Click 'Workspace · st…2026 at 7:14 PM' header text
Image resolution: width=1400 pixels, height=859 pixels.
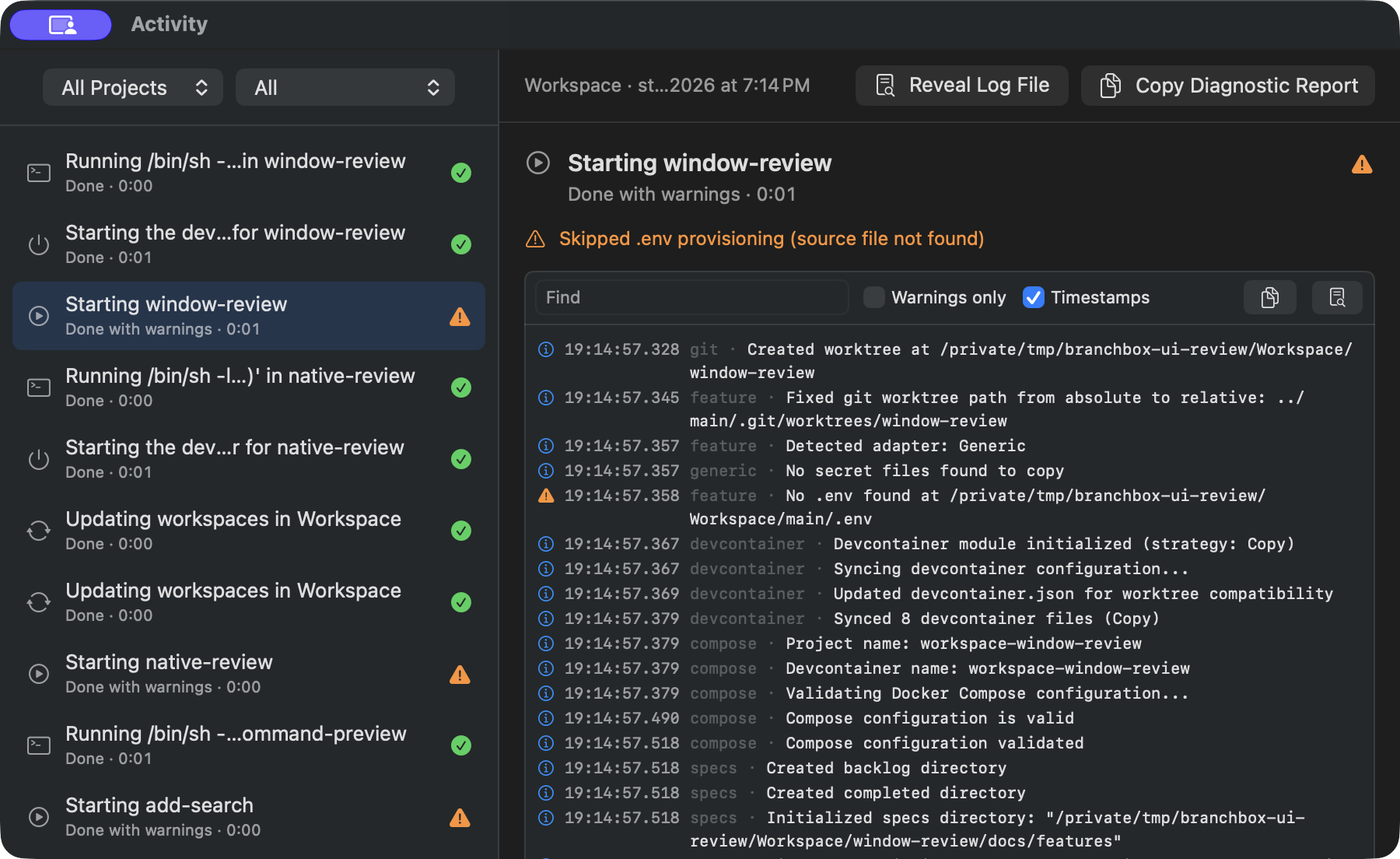pyautogui.click(x=667, y=86)
